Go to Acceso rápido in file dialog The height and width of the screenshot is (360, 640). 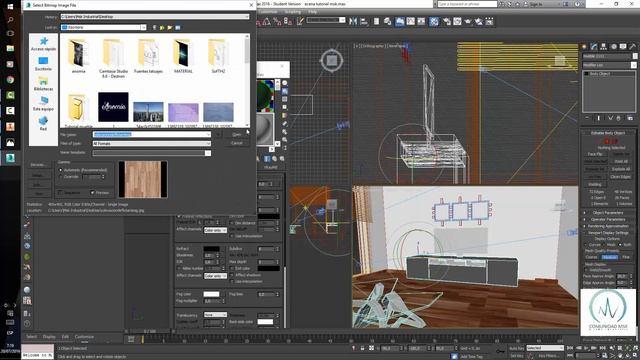43,44
